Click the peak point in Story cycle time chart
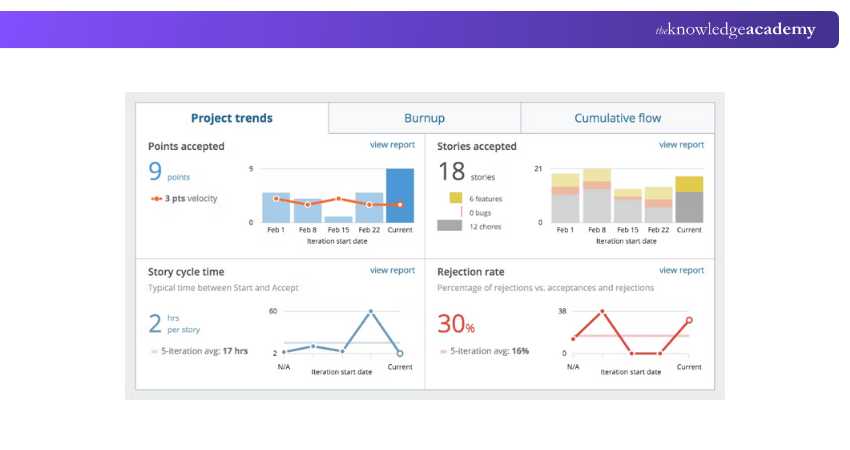The image size is (850, 450). 371,311
